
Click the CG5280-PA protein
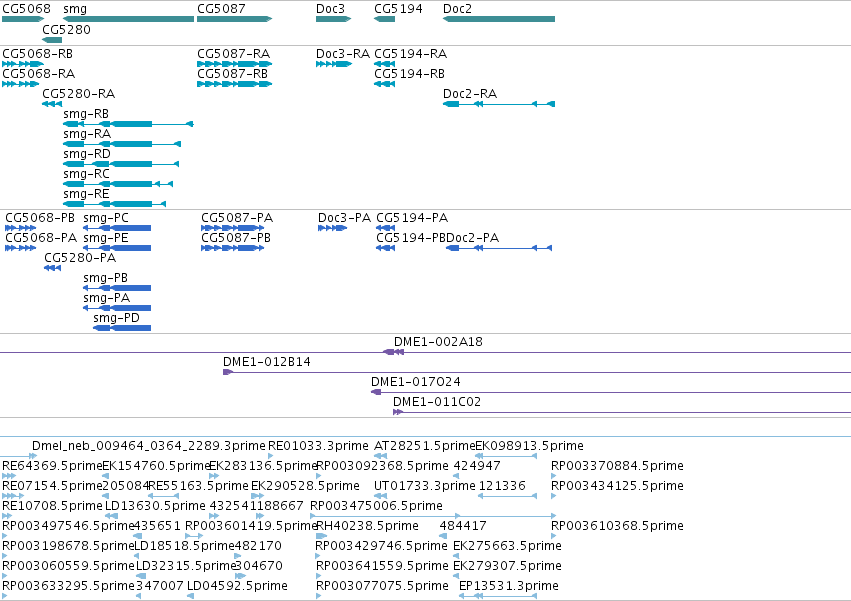(x=52, y=268)
